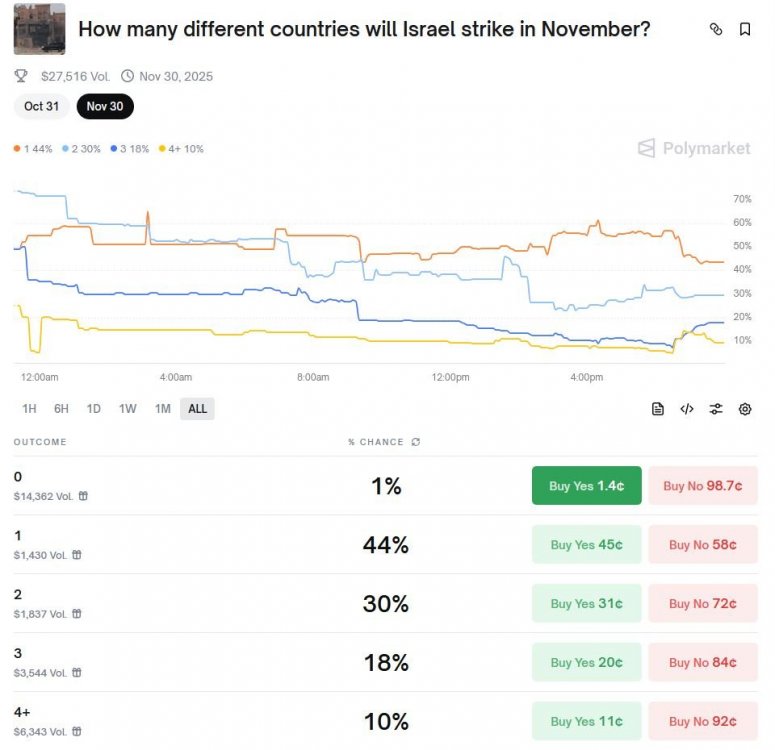The width and height of the screenshot is (775, 750).
Task: Refresh the % chance column
Action: (416, 441)
